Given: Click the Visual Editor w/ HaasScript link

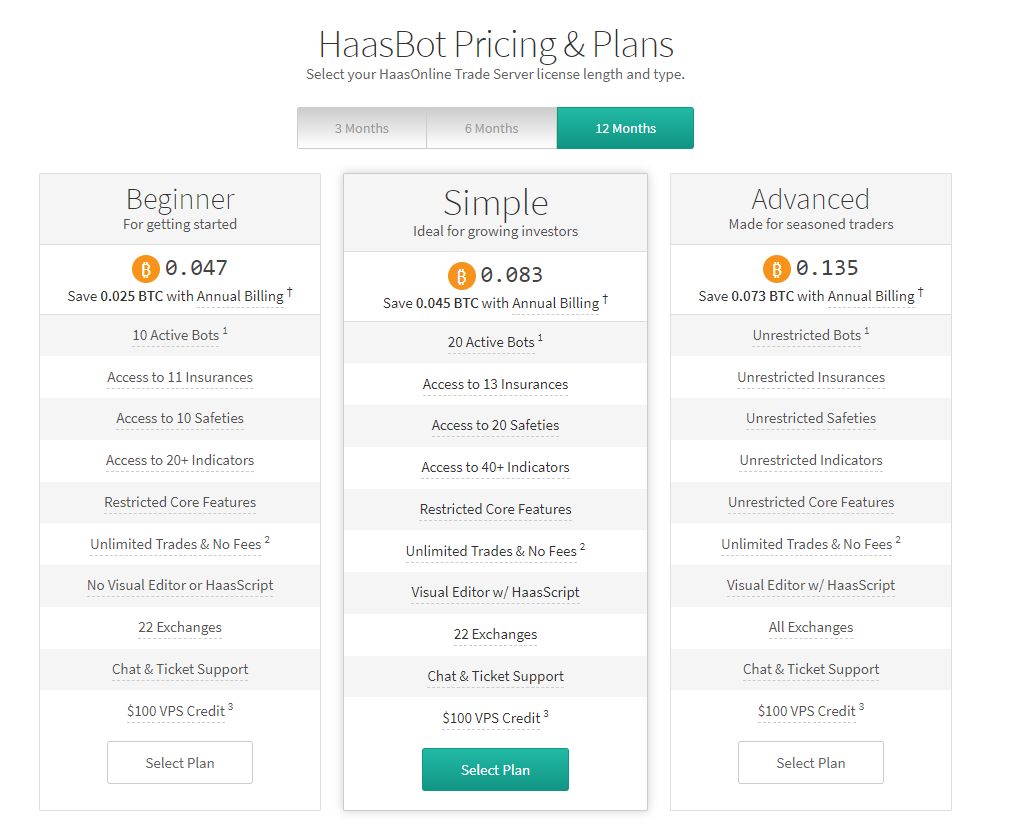Looking at the screenshot, I should click(x=495, y=592).
